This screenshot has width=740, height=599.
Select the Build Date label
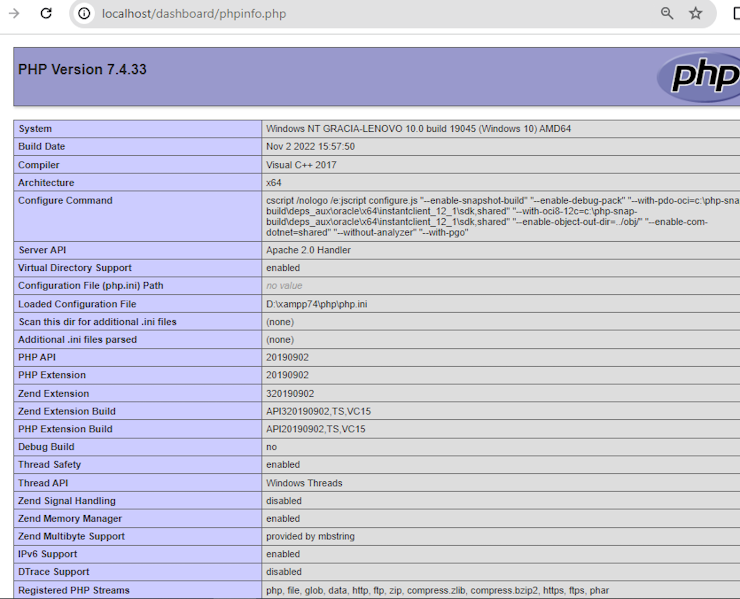coord(42,147)
